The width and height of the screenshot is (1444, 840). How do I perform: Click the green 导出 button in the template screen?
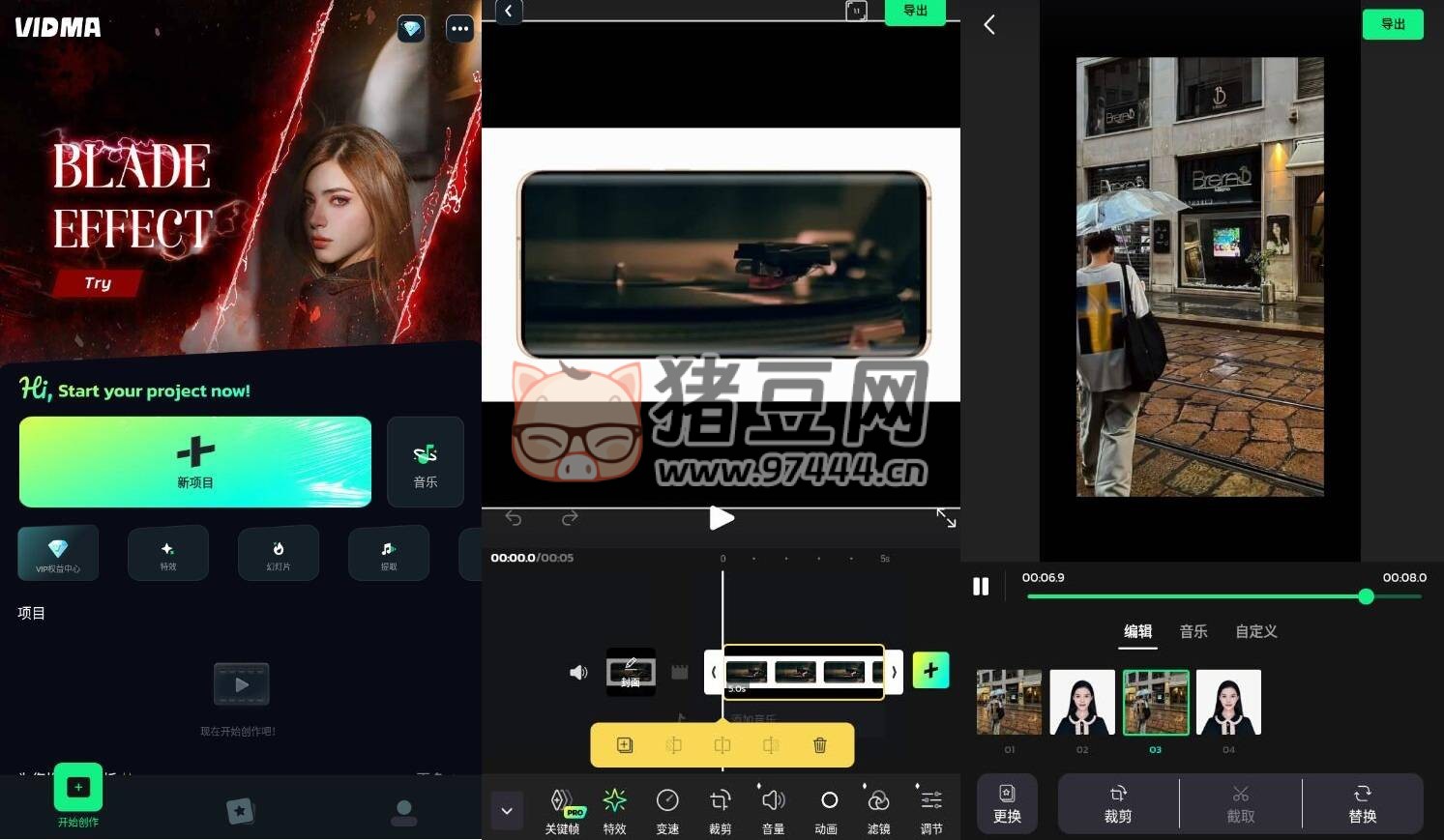tap(1393, 24)
